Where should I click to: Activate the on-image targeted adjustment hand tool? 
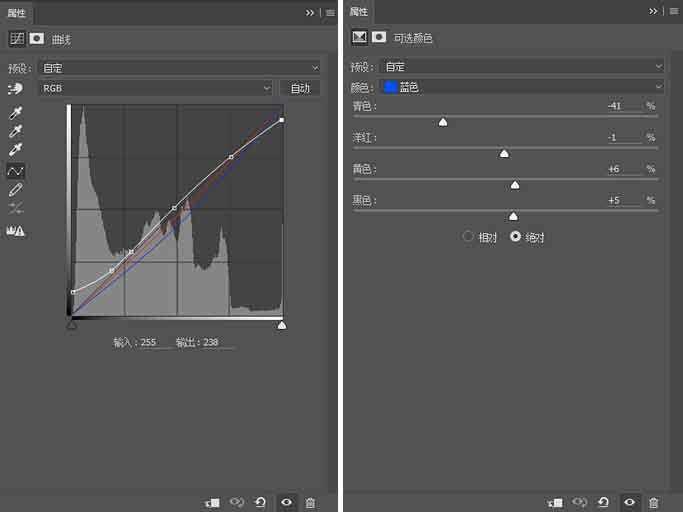16,88
